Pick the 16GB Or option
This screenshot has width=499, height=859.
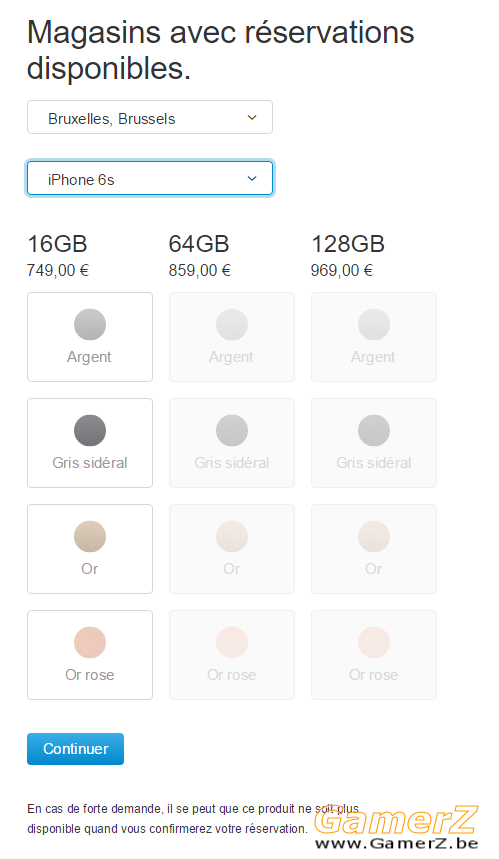pos(90,549)
